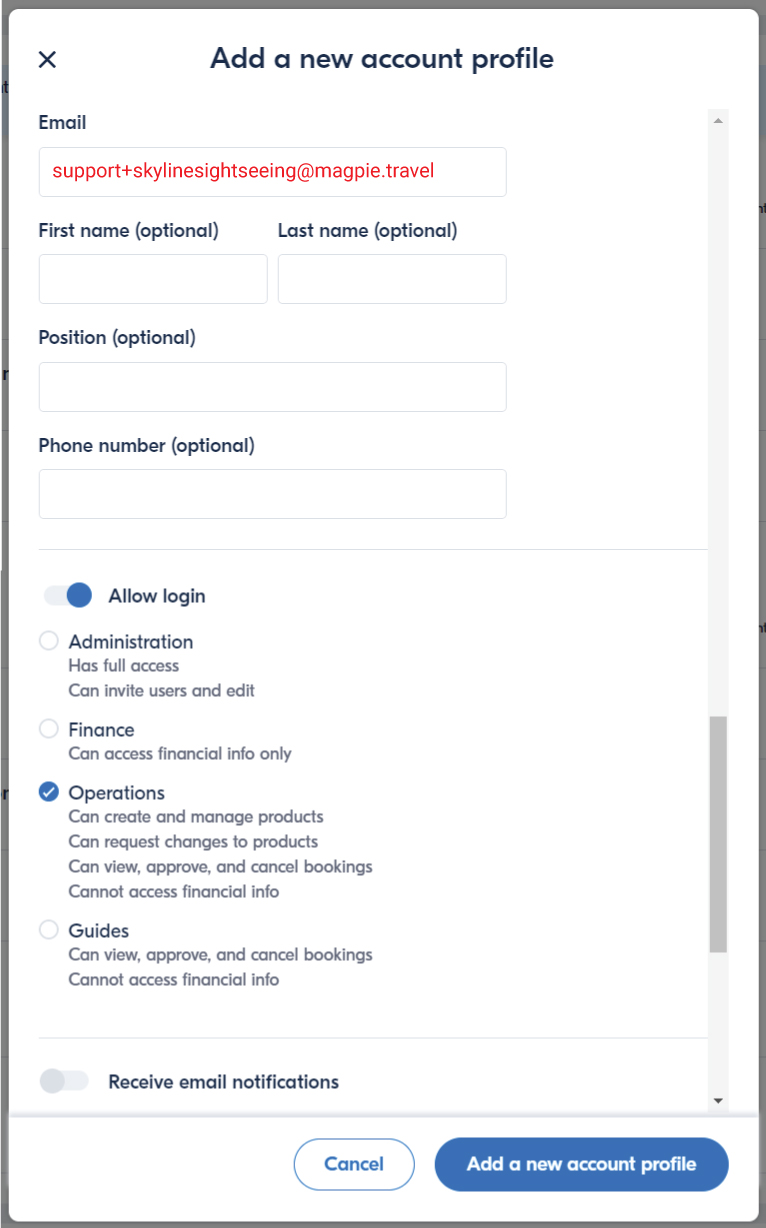Disable the Allow login toggle
This screenshot has height=1228, width=766.
pos(67,596)
